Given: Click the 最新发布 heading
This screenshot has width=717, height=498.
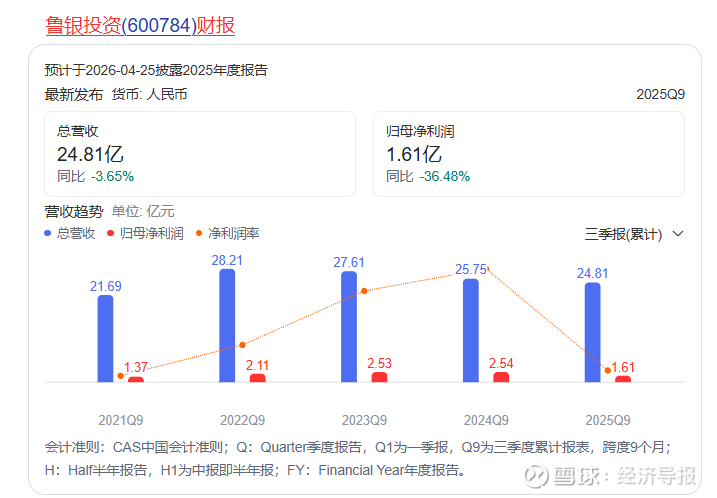Looking at the screenshot, I should [x=74, y=94].
